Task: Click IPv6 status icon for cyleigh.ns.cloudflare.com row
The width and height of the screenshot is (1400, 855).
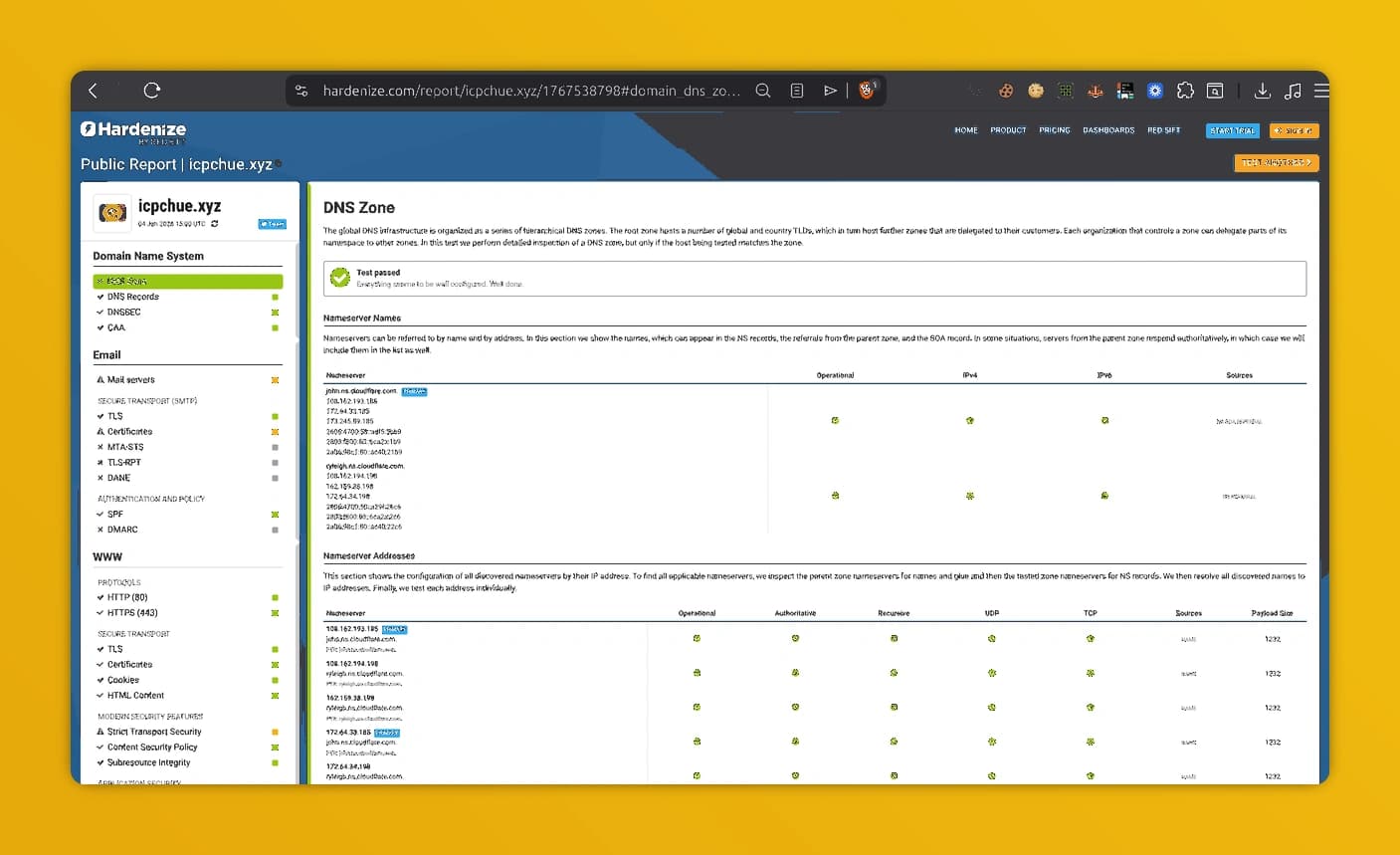Action: pos(1104,495)
